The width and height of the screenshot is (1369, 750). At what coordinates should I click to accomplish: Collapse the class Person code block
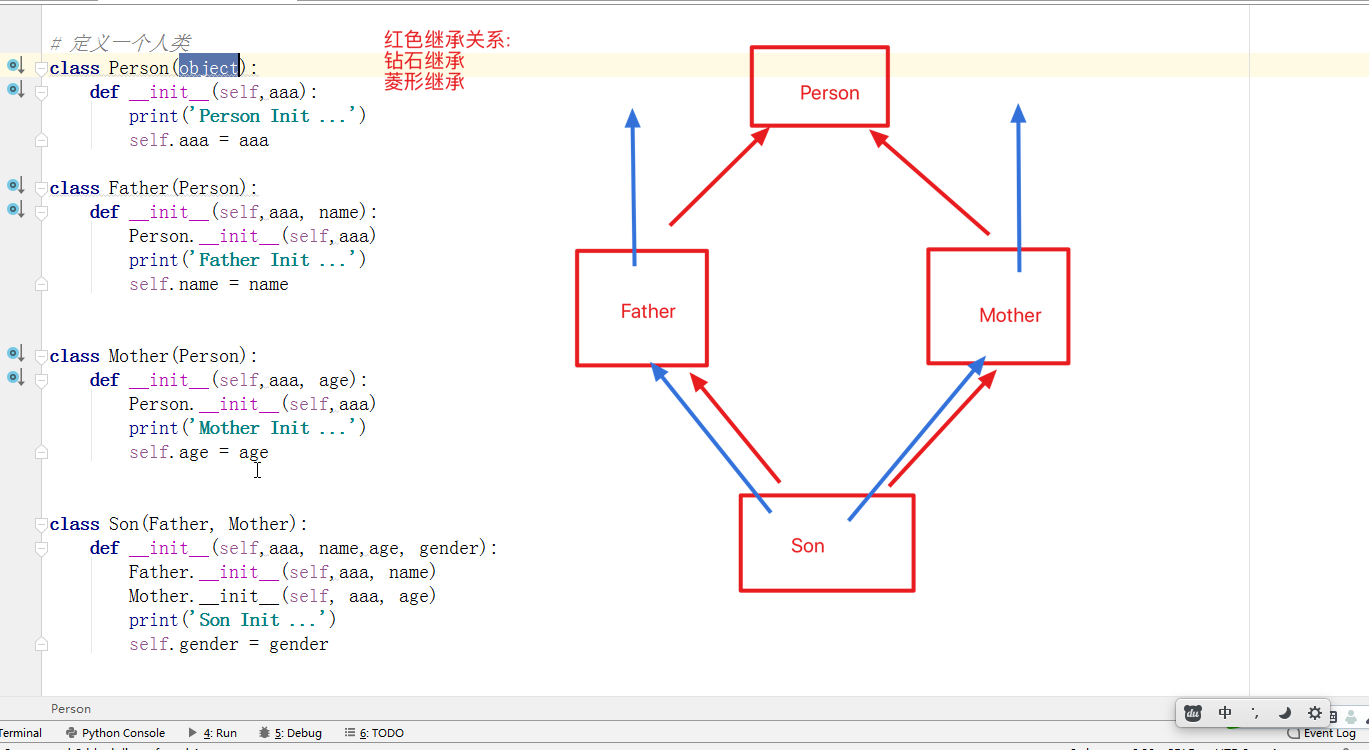coord(41,68)
